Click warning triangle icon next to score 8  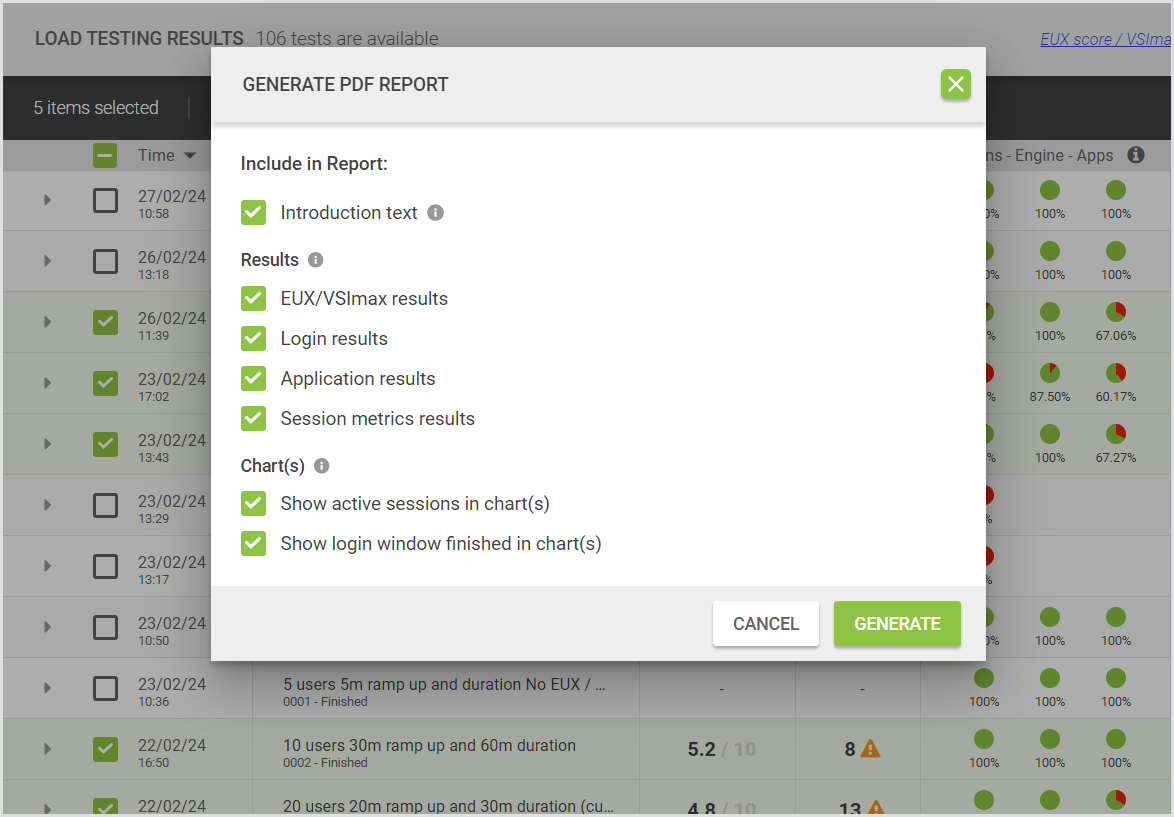[x=871, y=748]
